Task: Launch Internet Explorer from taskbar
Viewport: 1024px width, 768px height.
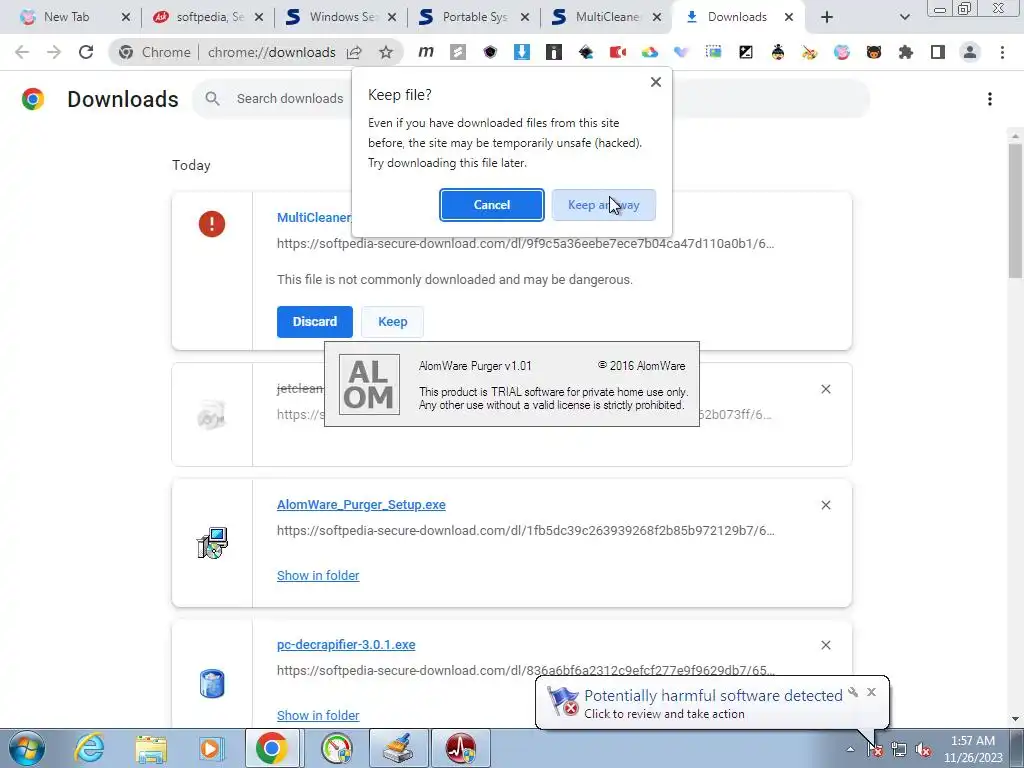Action: [x=89, y=748]
